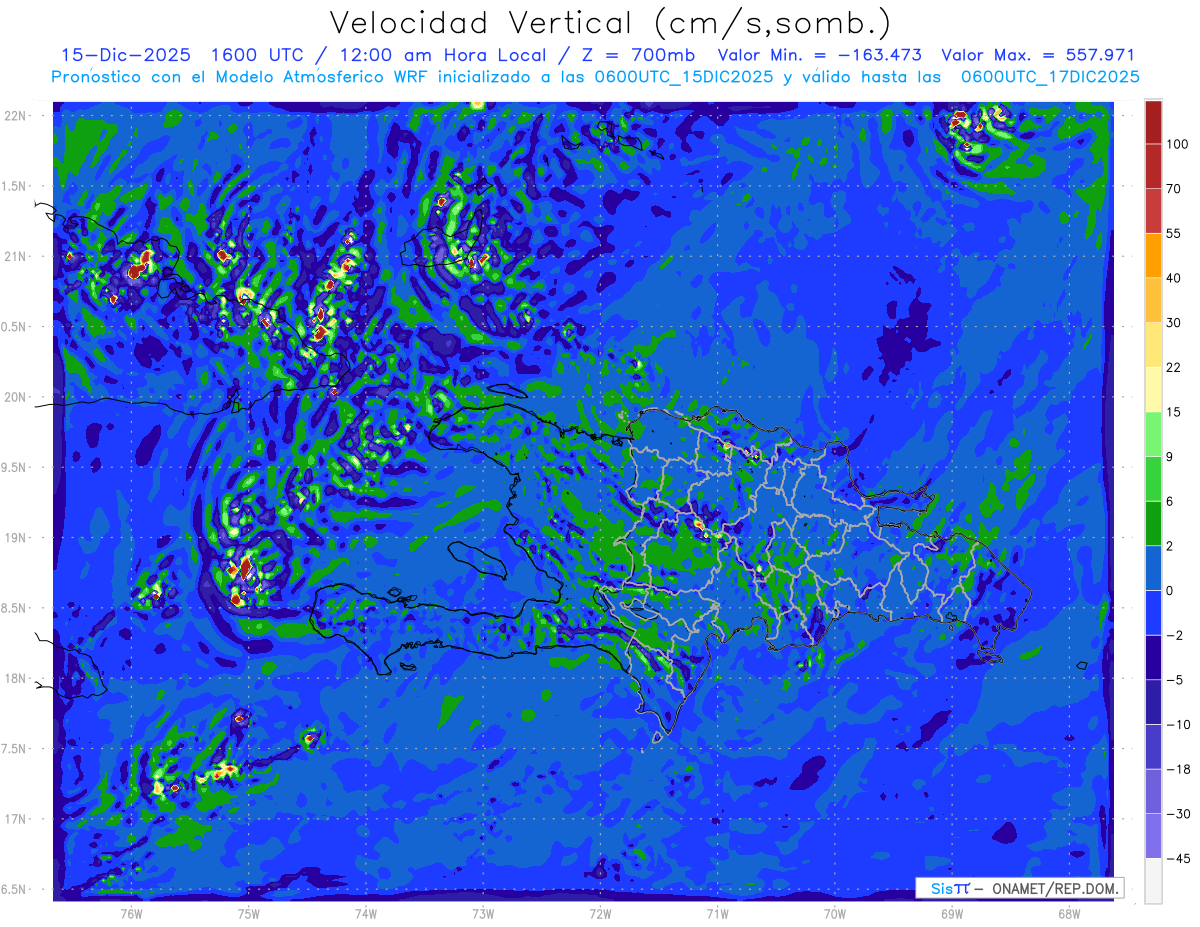Select "Valor Min. = -163.473" in the header
Viewport: 1200px width, 927px height.
tap(820, 55)
